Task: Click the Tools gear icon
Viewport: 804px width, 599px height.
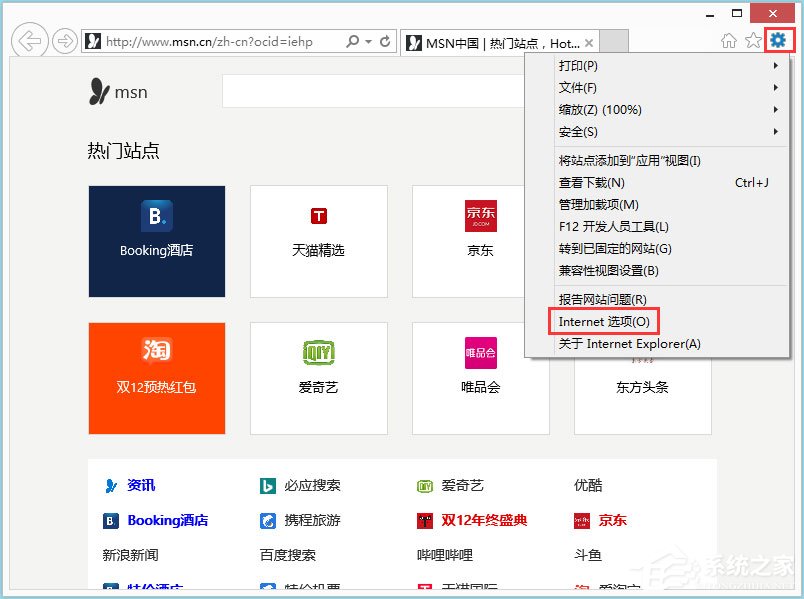Action: click(779, 41)
